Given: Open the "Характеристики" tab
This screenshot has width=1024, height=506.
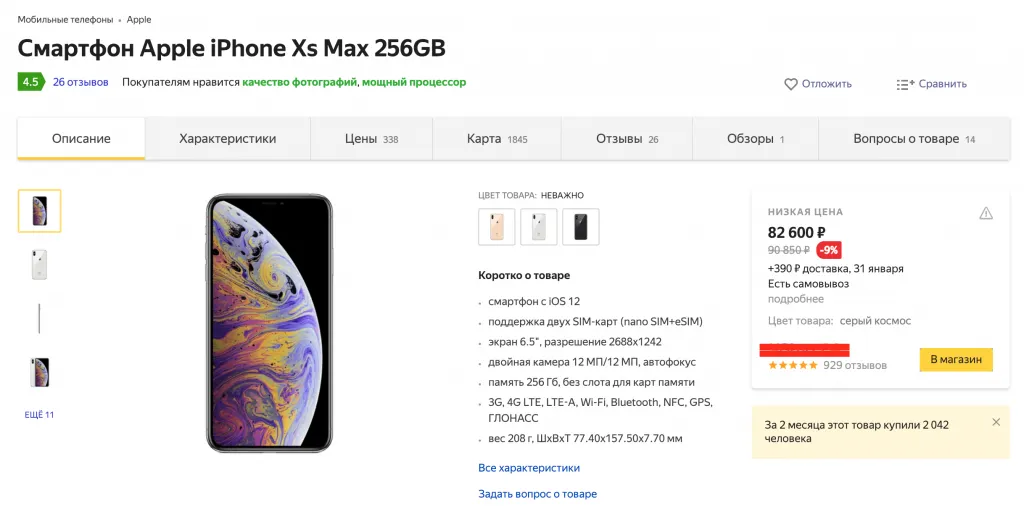Looking at the screenshot, I should [x=227, y=139].
